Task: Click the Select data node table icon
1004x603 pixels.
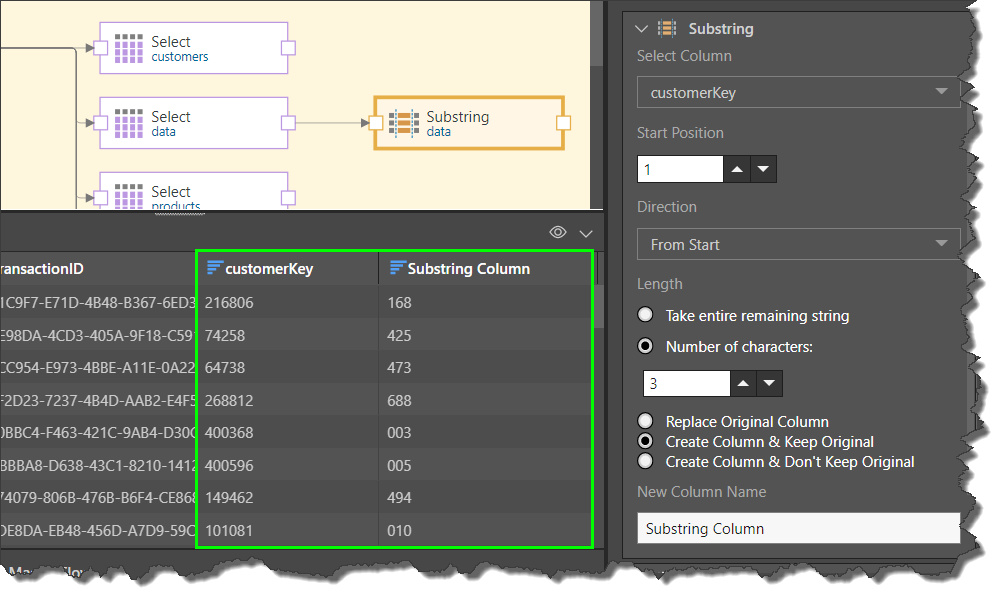Action: [x=129, y=124]
